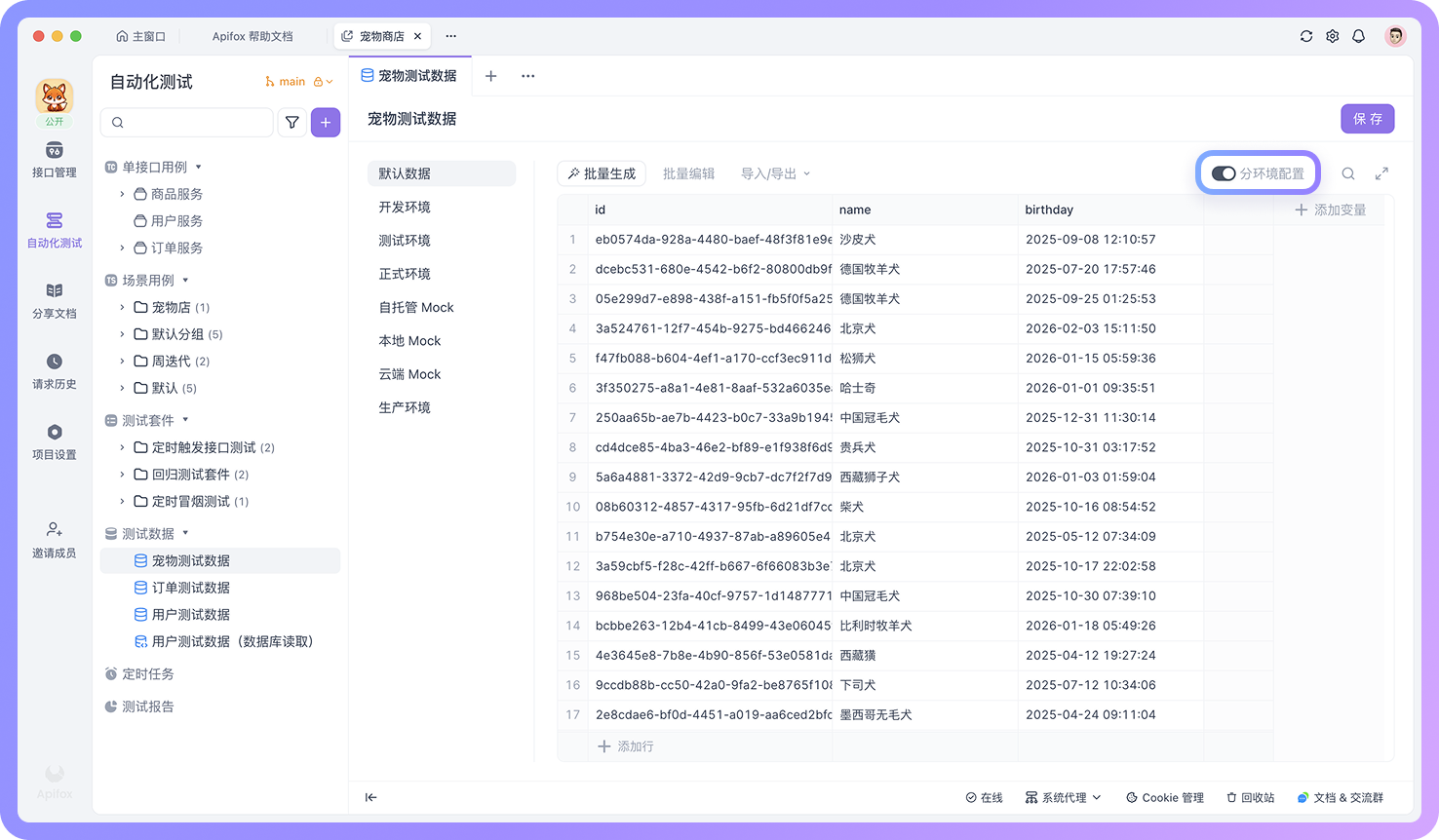Open the main branch dropdown

click(x=298, y=82)
